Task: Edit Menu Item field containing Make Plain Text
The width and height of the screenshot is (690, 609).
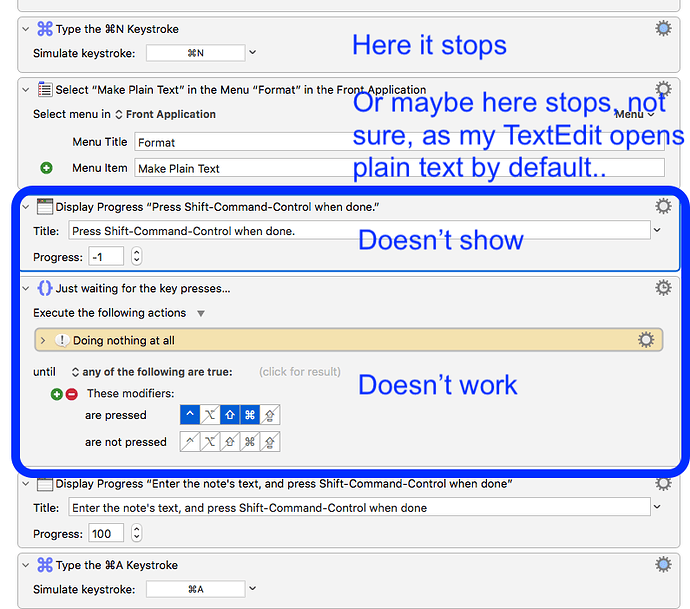Action: (x=399, y=168)
